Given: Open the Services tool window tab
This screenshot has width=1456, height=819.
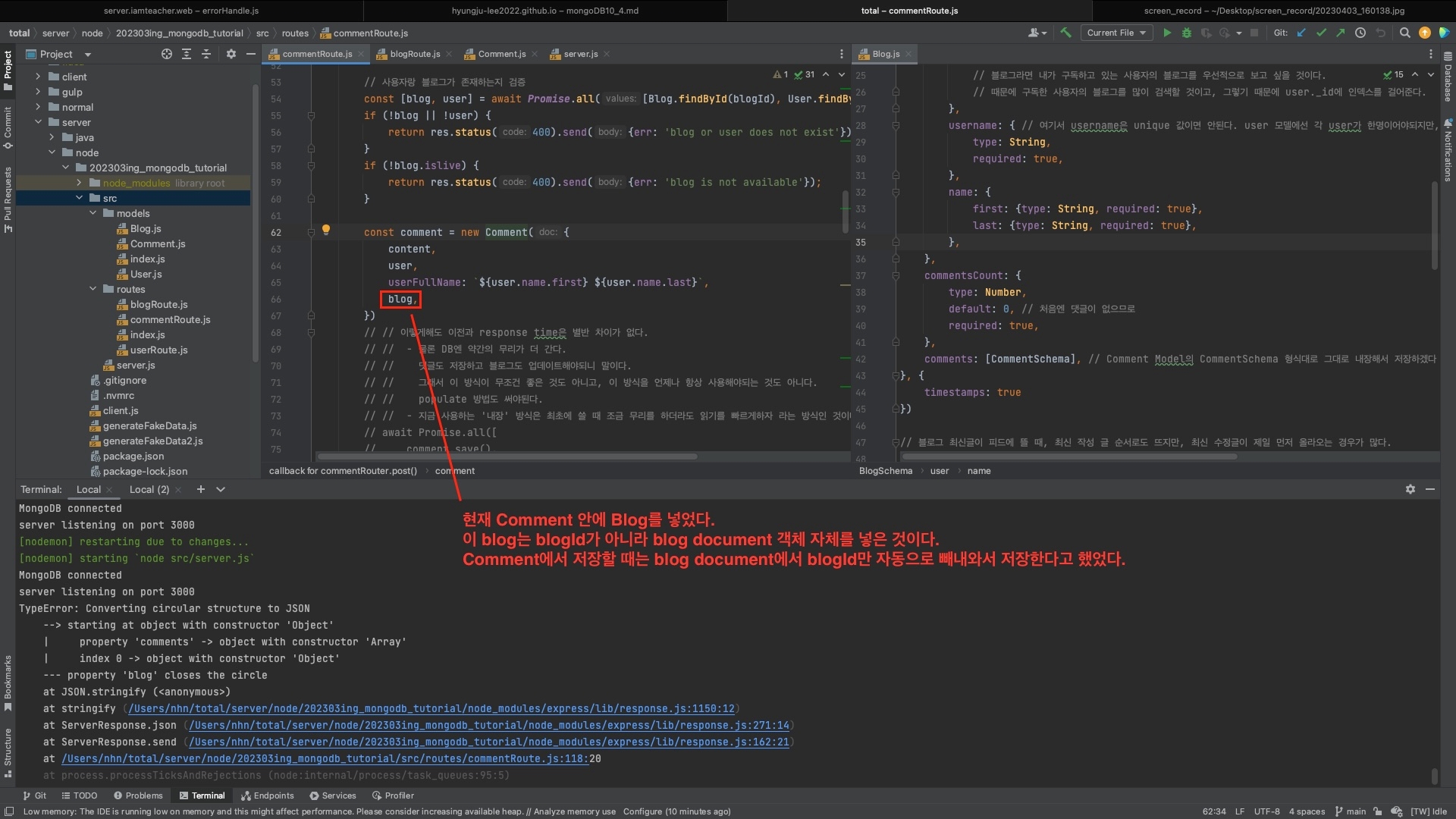Looking at the screenshot, I should click(x=332, y=795).
